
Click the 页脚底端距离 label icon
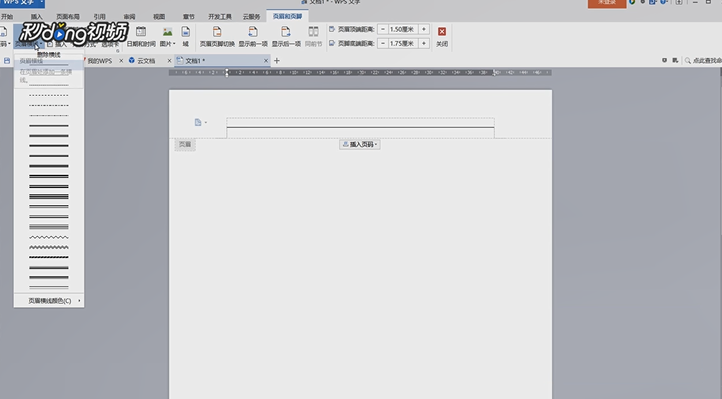332,43
